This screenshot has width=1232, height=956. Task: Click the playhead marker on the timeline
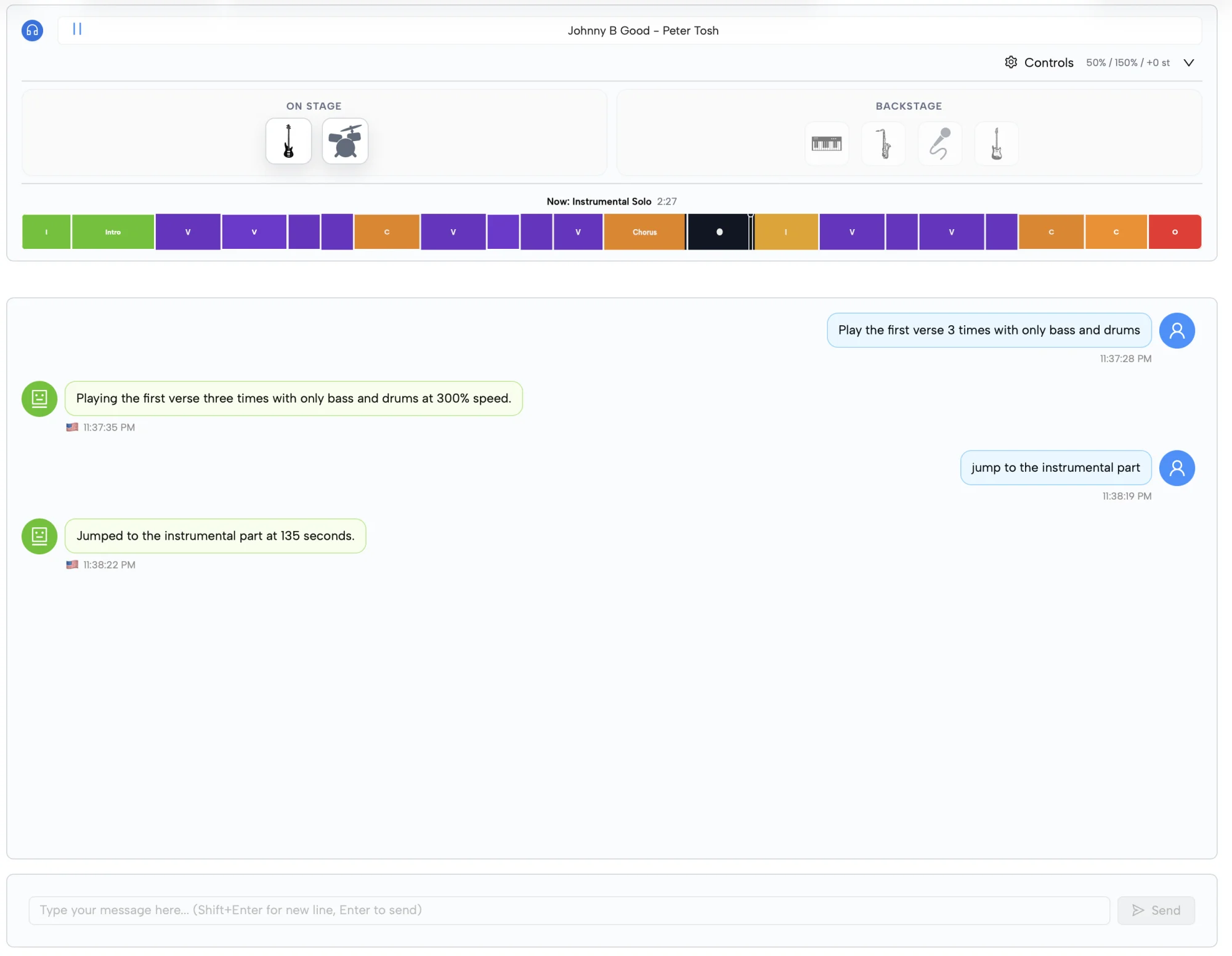[x=751, y=231]
